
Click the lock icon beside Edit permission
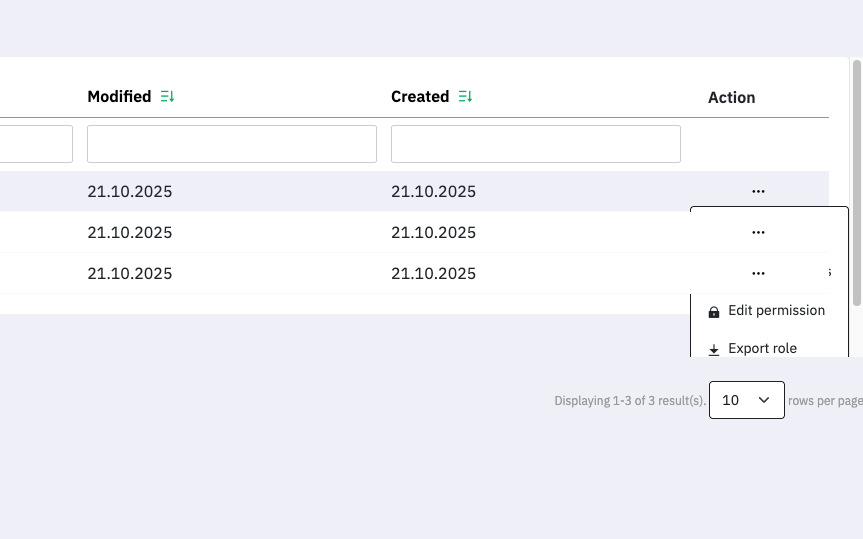714,312
